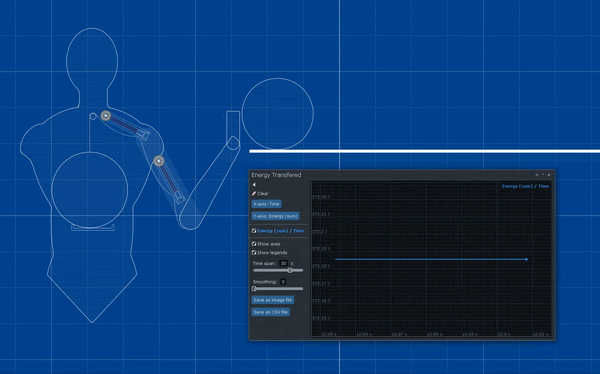The image size is (600, 374).
Task: Close the Energy Transfered plot window
Action: (549, 175)
